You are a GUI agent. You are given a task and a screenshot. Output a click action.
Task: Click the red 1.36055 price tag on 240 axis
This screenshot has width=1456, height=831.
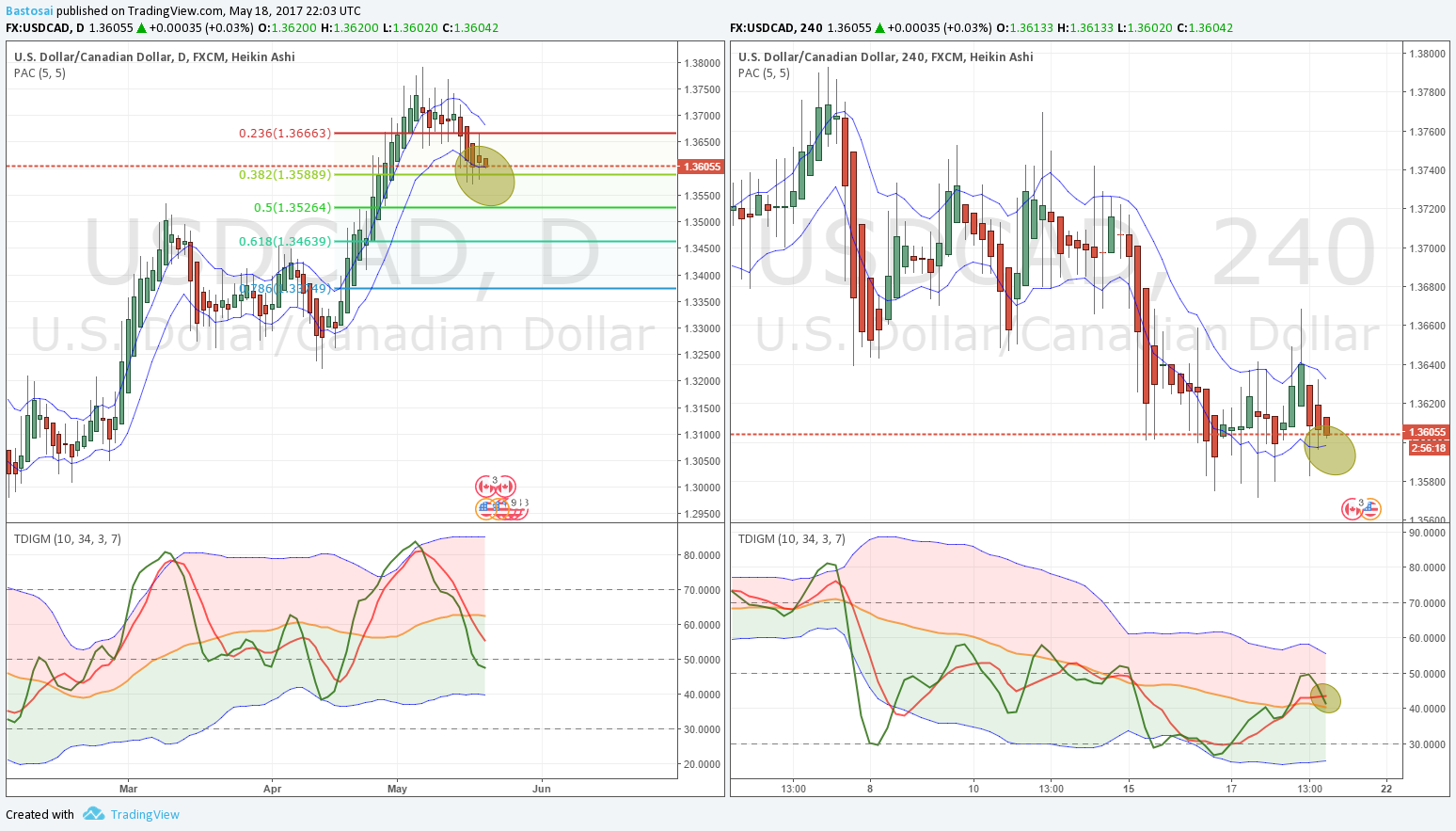coord(1427,433)
